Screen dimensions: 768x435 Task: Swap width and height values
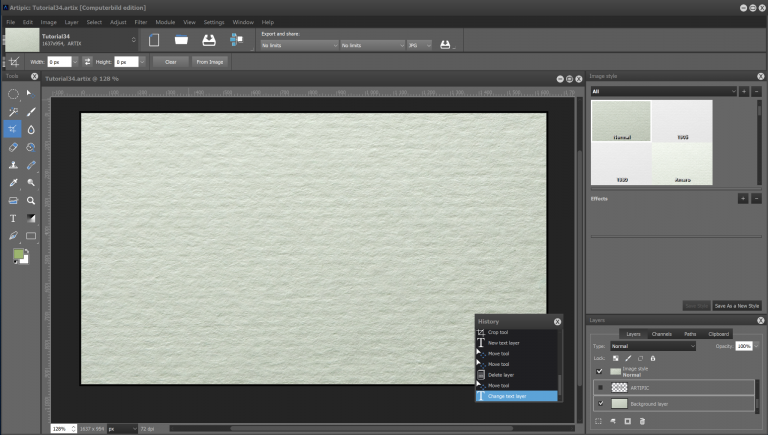(x=87, y=62)
